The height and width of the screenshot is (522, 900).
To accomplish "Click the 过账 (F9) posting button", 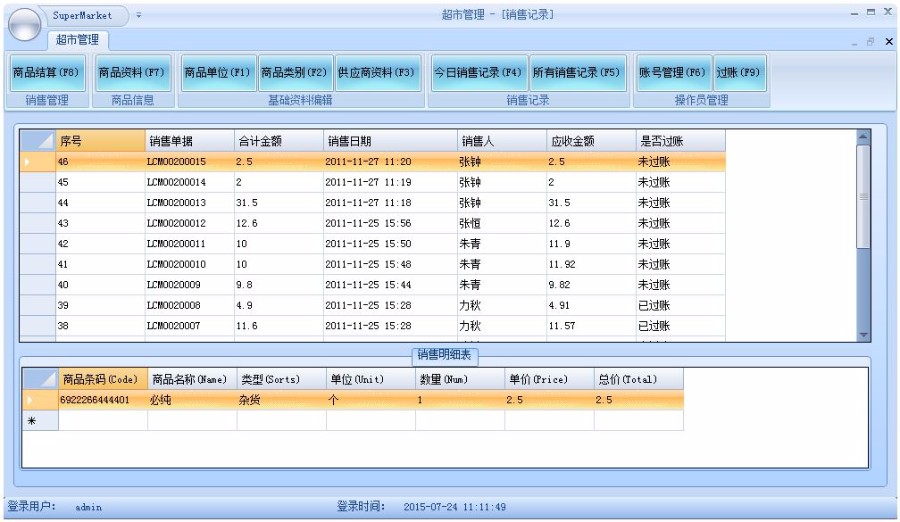I will pyautogui.click(x=739, y=72).
